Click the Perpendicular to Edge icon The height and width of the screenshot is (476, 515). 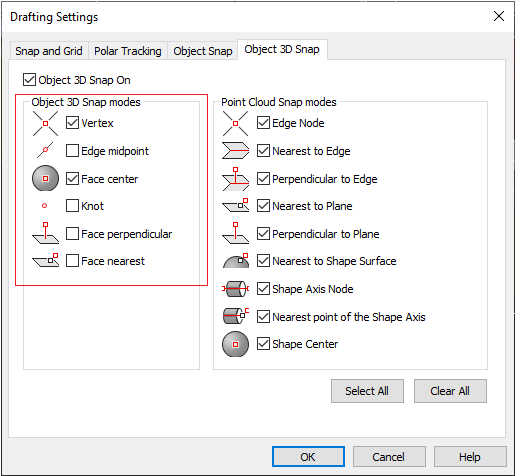236,179
